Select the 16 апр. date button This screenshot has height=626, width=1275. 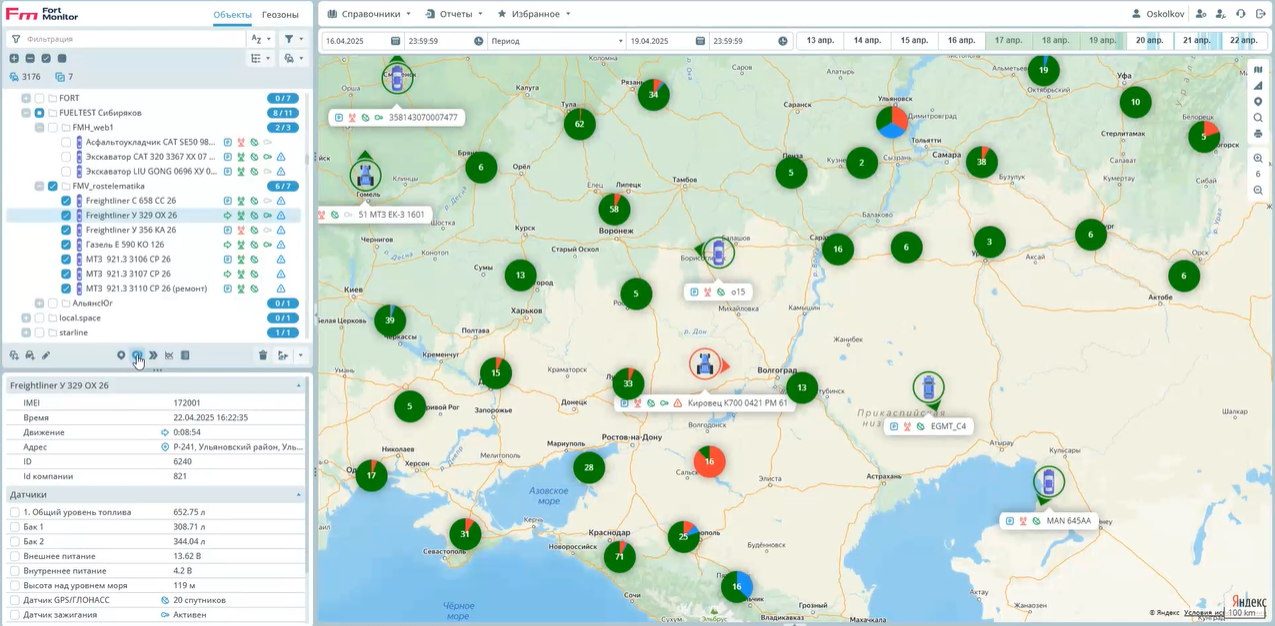tap(961, 40)
